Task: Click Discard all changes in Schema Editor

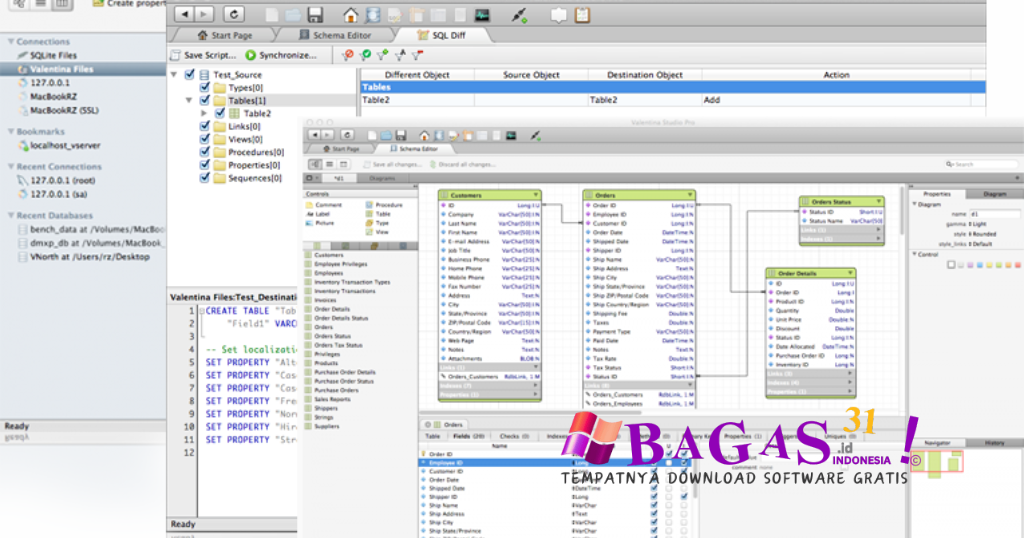Action: (x=463, y=165)
